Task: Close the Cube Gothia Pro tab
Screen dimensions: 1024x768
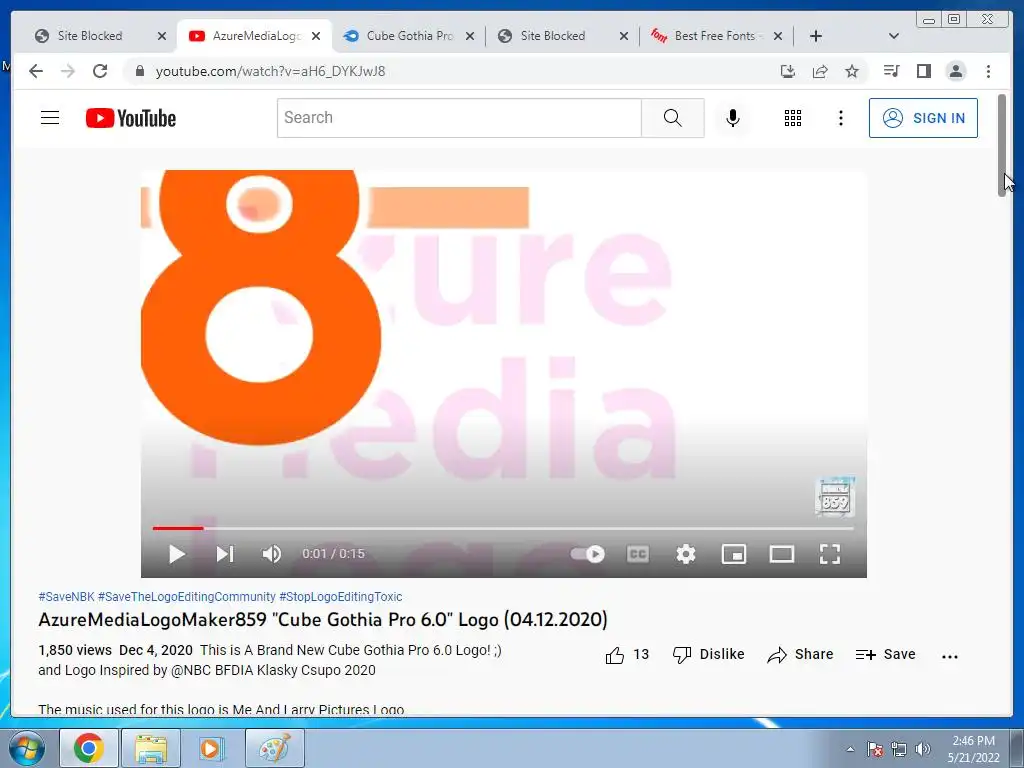Action: [470, 36]
